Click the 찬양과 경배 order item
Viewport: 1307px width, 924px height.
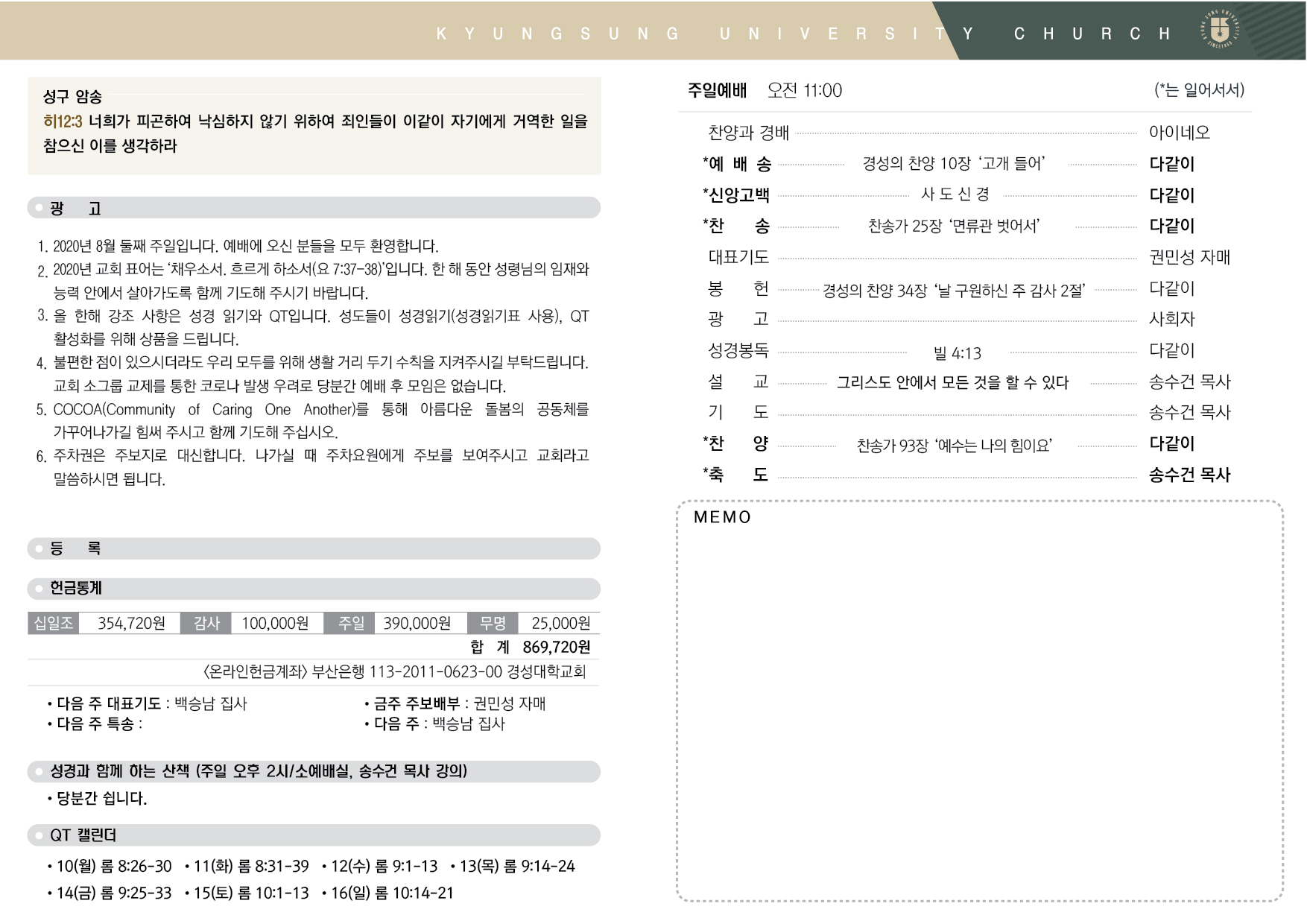[x=748, y=133]
